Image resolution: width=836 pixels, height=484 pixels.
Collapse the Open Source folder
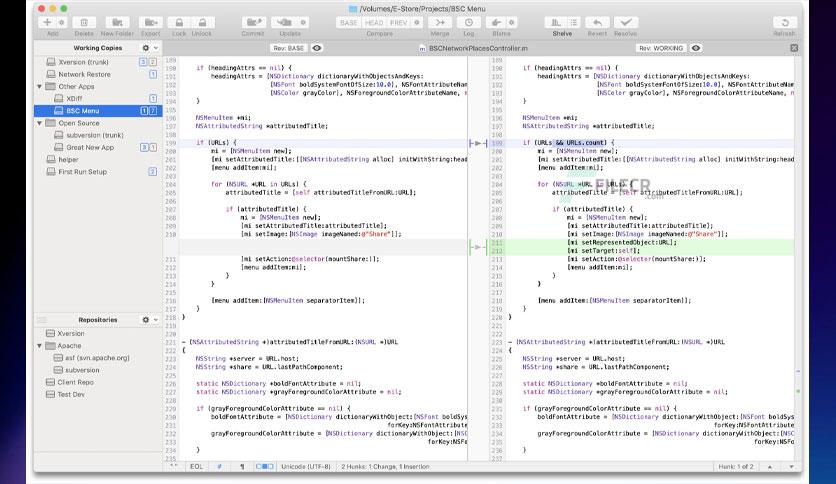click(x=39, y=123)
